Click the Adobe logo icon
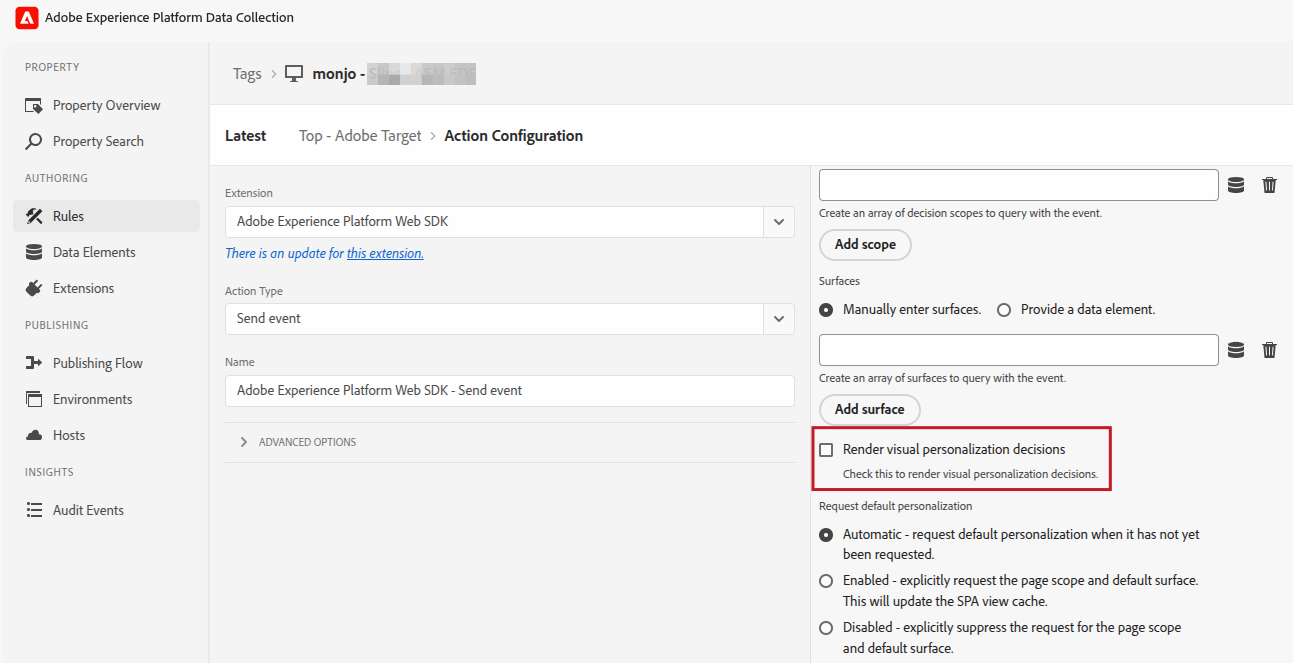 pos(27,17)
